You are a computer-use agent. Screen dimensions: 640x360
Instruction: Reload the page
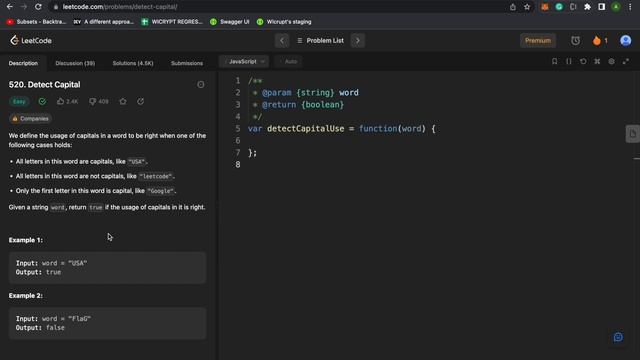tap(38, 7)
